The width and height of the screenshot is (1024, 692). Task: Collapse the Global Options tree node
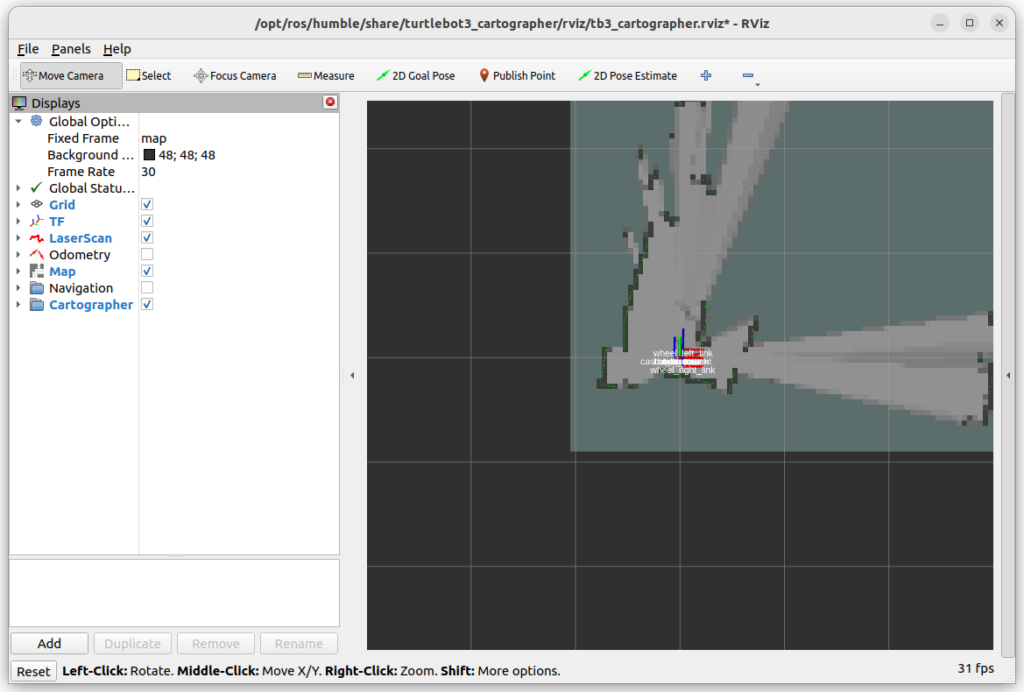coord(18,121)
